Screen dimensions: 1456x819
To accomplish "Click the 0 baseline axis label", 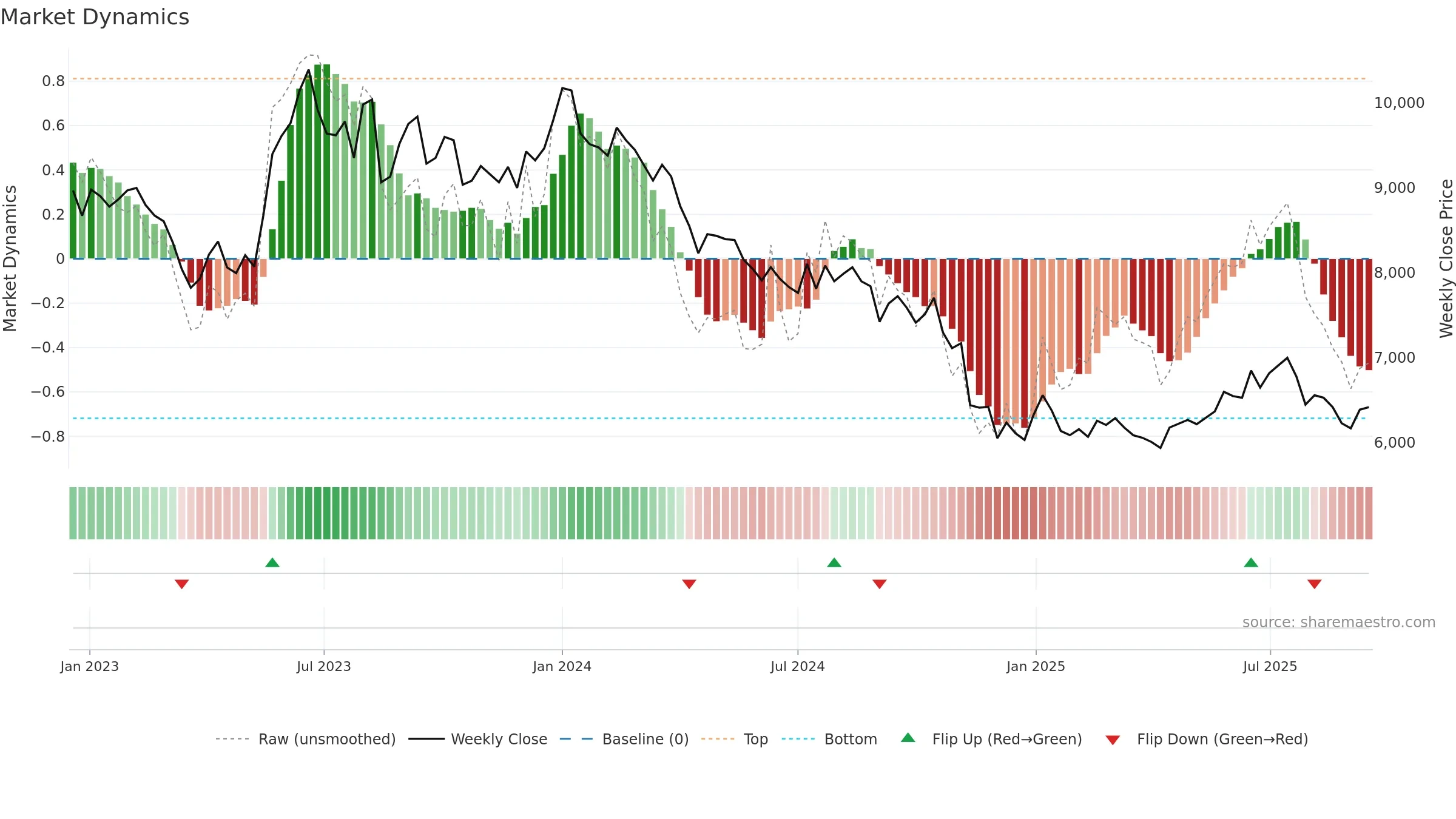I will [x=60, y=259].
